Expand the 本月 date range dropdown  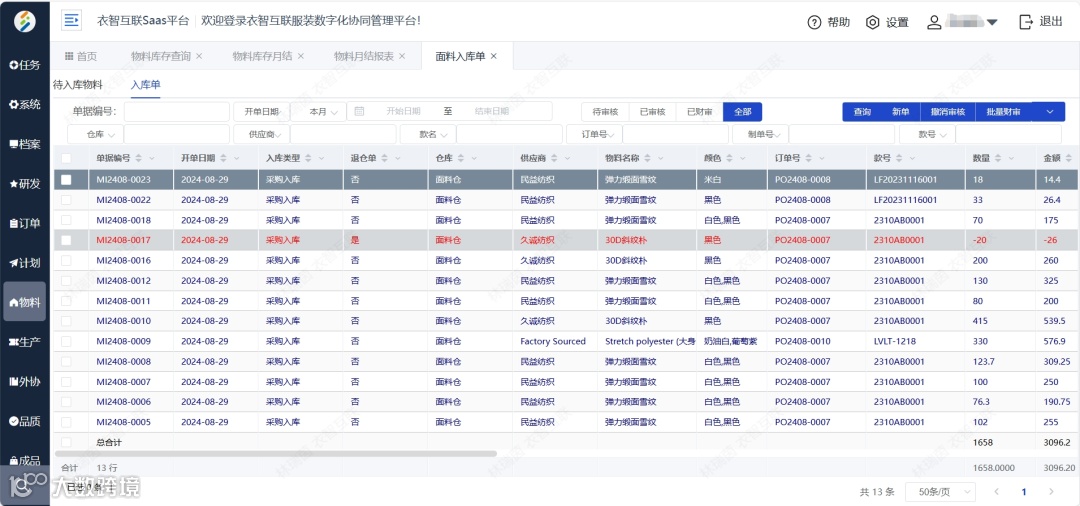click(x=318, y=112)
